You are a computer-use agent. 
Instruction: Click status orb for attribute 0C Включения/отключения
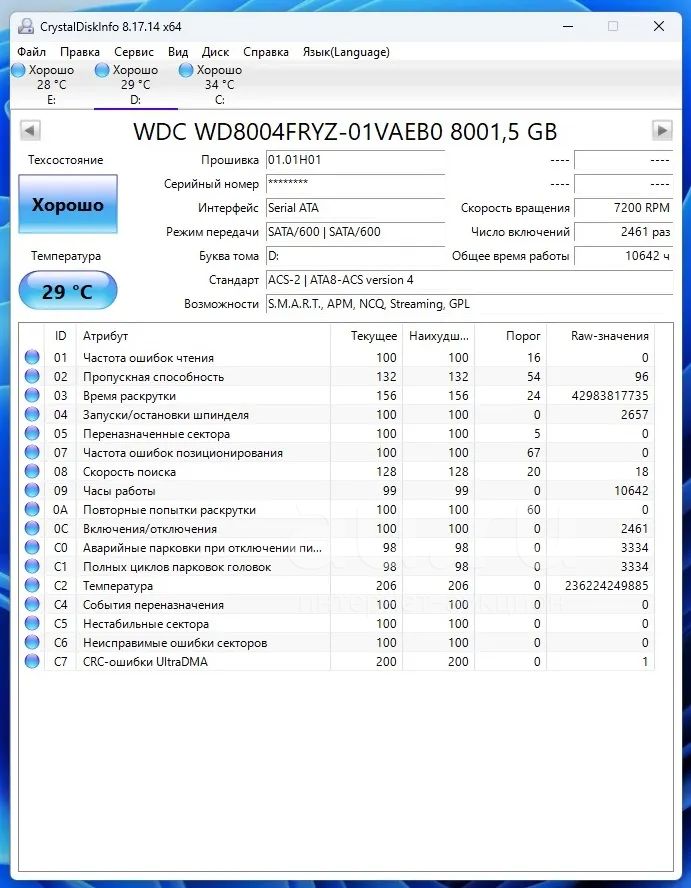(x=32, y=528)
